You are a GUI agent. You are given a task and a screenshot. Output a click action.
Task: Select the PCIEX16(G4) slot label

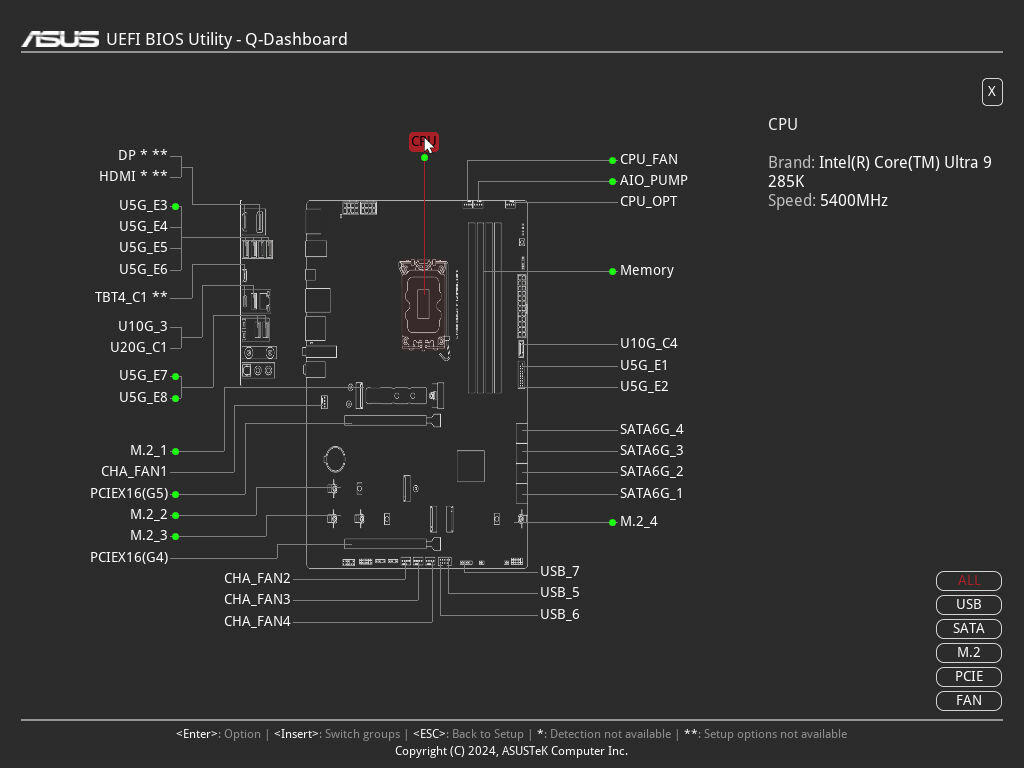point(129,557)
